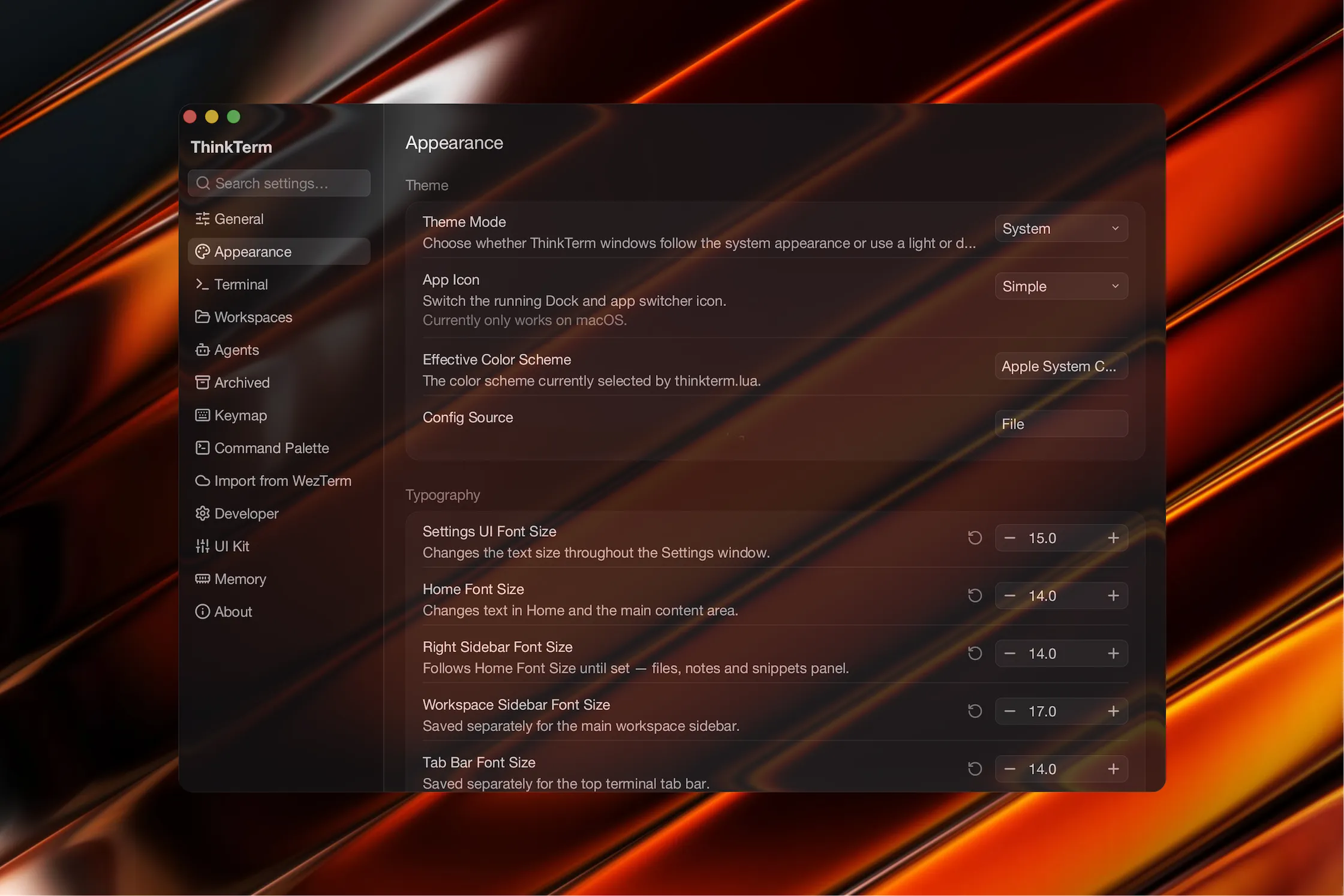
Task: Select the Appearance settings section
Action: tap(279, 252)
